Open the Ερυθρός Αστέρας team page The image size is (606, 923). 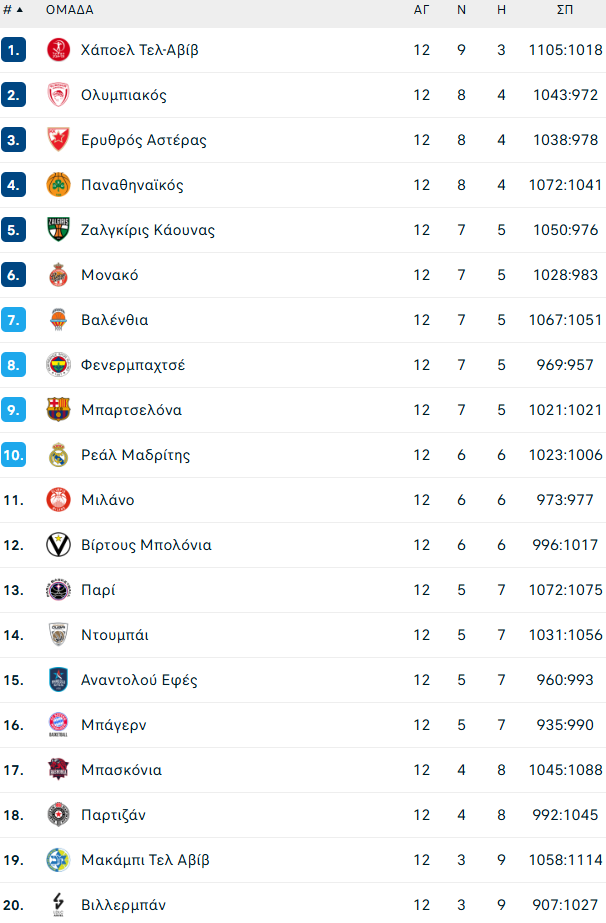[x=143, y=140]
